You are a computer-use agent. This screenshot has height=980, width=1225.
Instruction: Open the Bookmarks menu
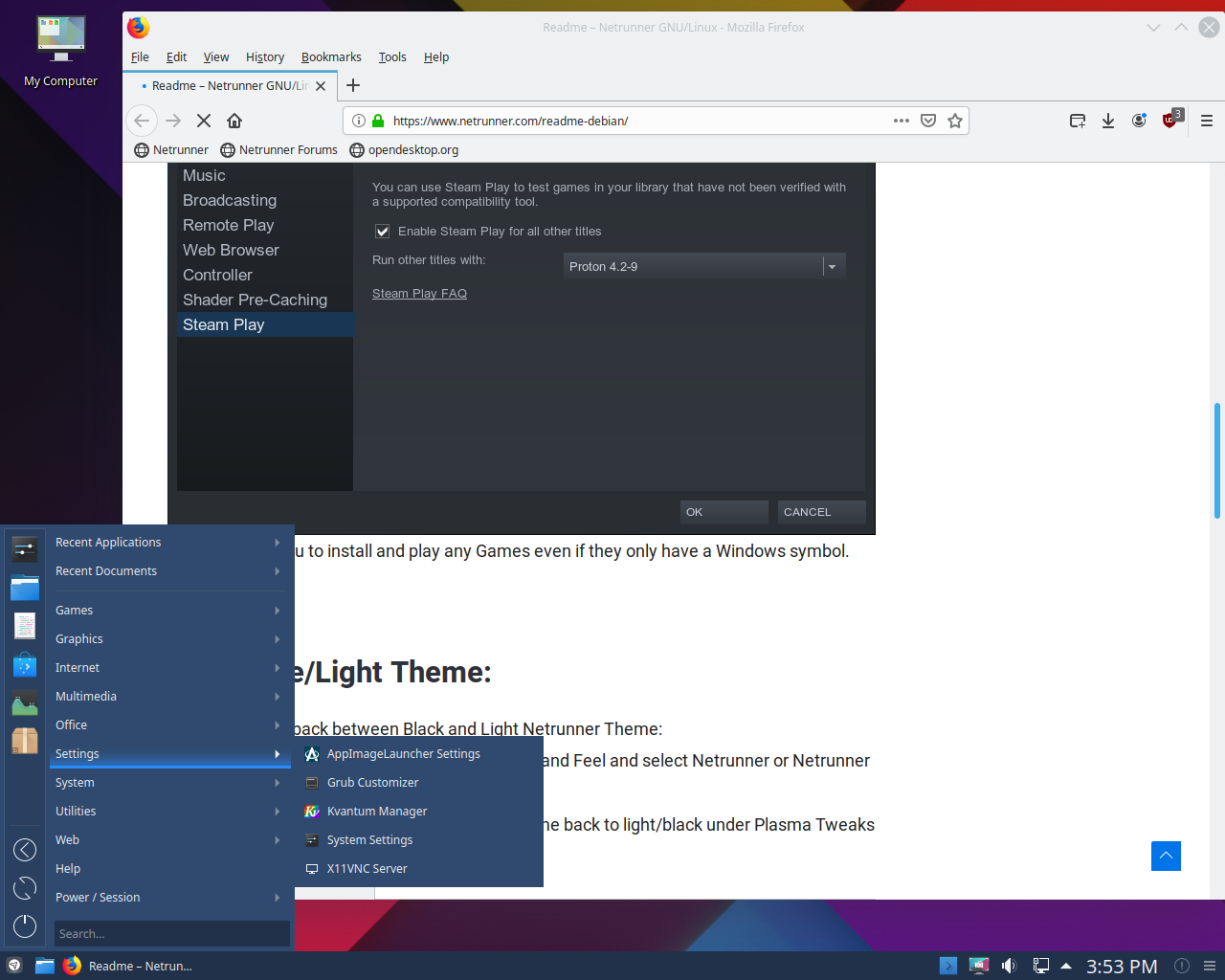(x=331, y=56)
